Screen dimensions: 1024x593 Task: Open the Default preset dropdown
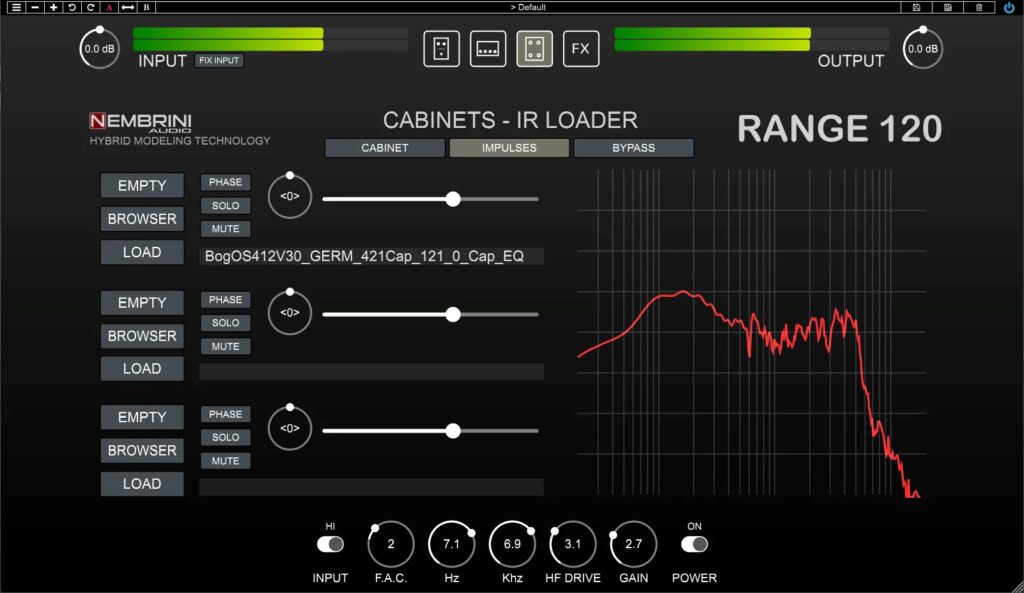click(x=528, y=7)
